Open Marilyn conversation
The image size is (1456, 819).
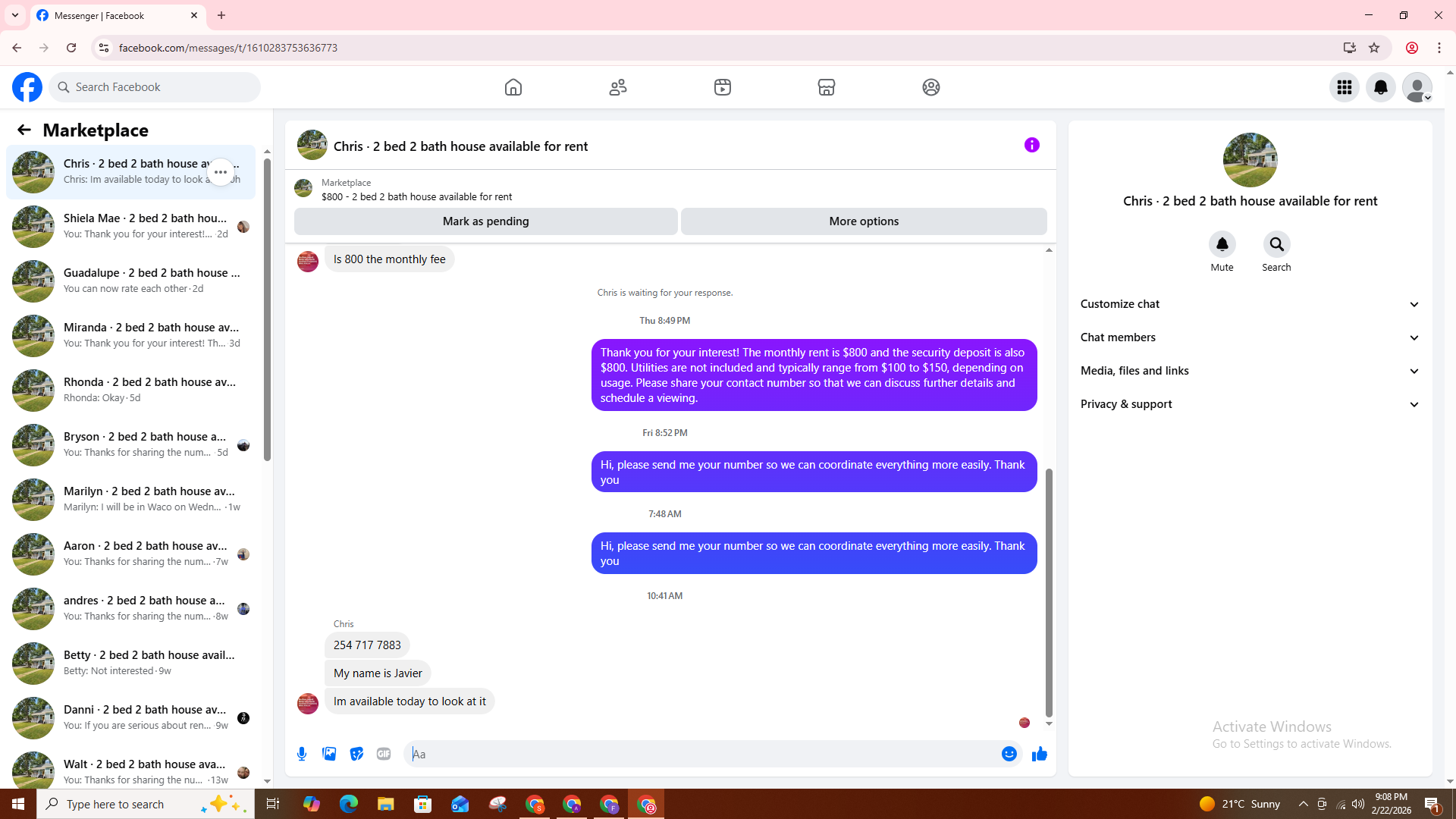point(131,500)
